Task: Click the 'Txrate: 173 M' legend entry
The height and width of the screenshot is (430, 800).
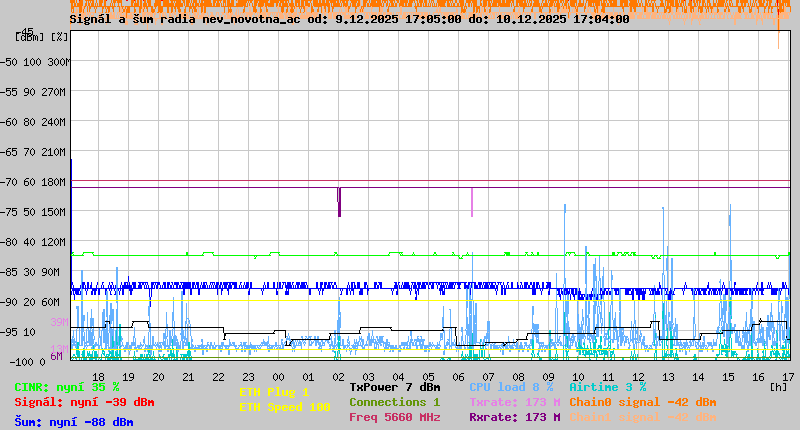Action: [x=515, y=402]
